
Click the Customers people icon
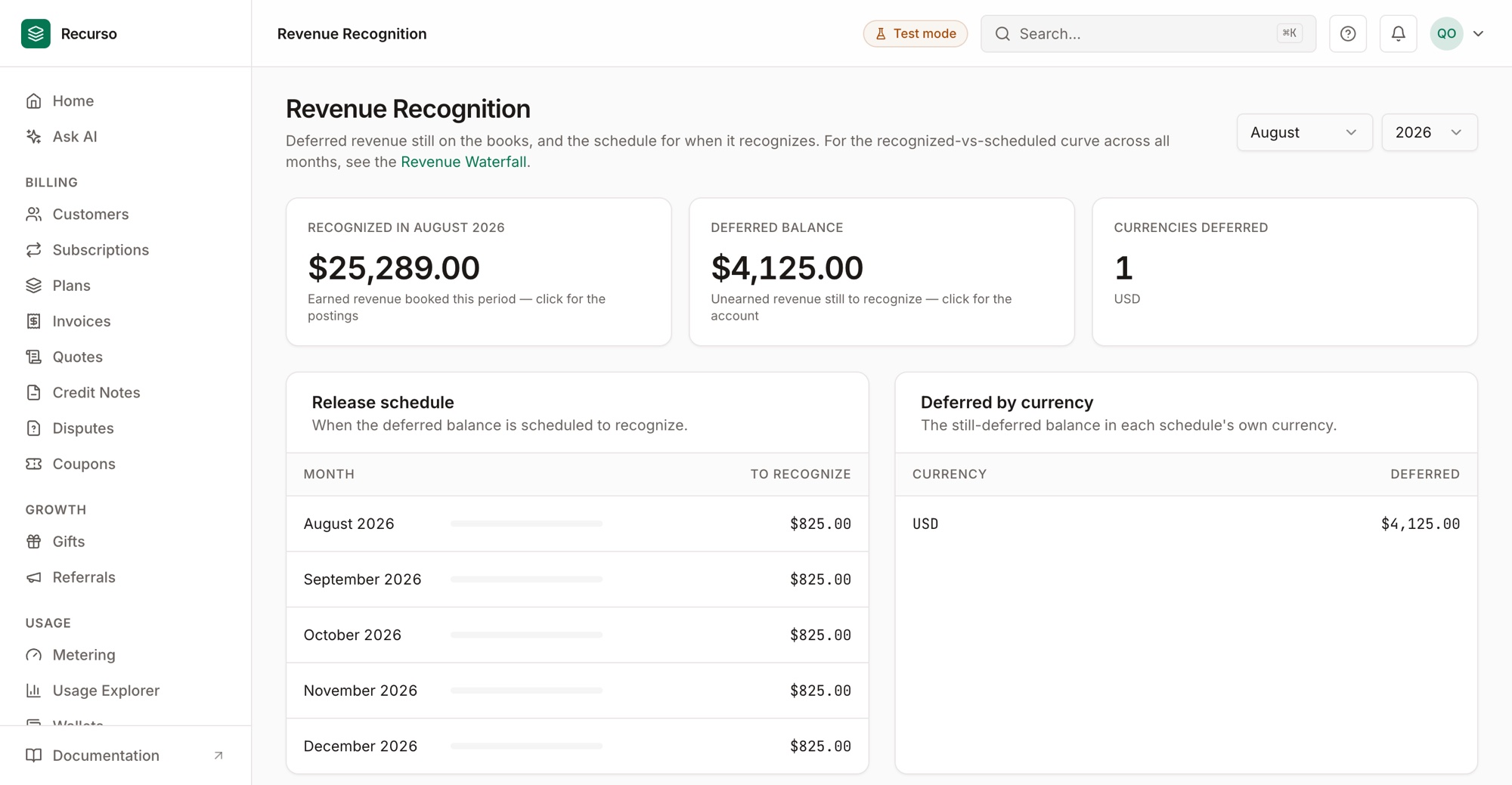tap(33, 215)
